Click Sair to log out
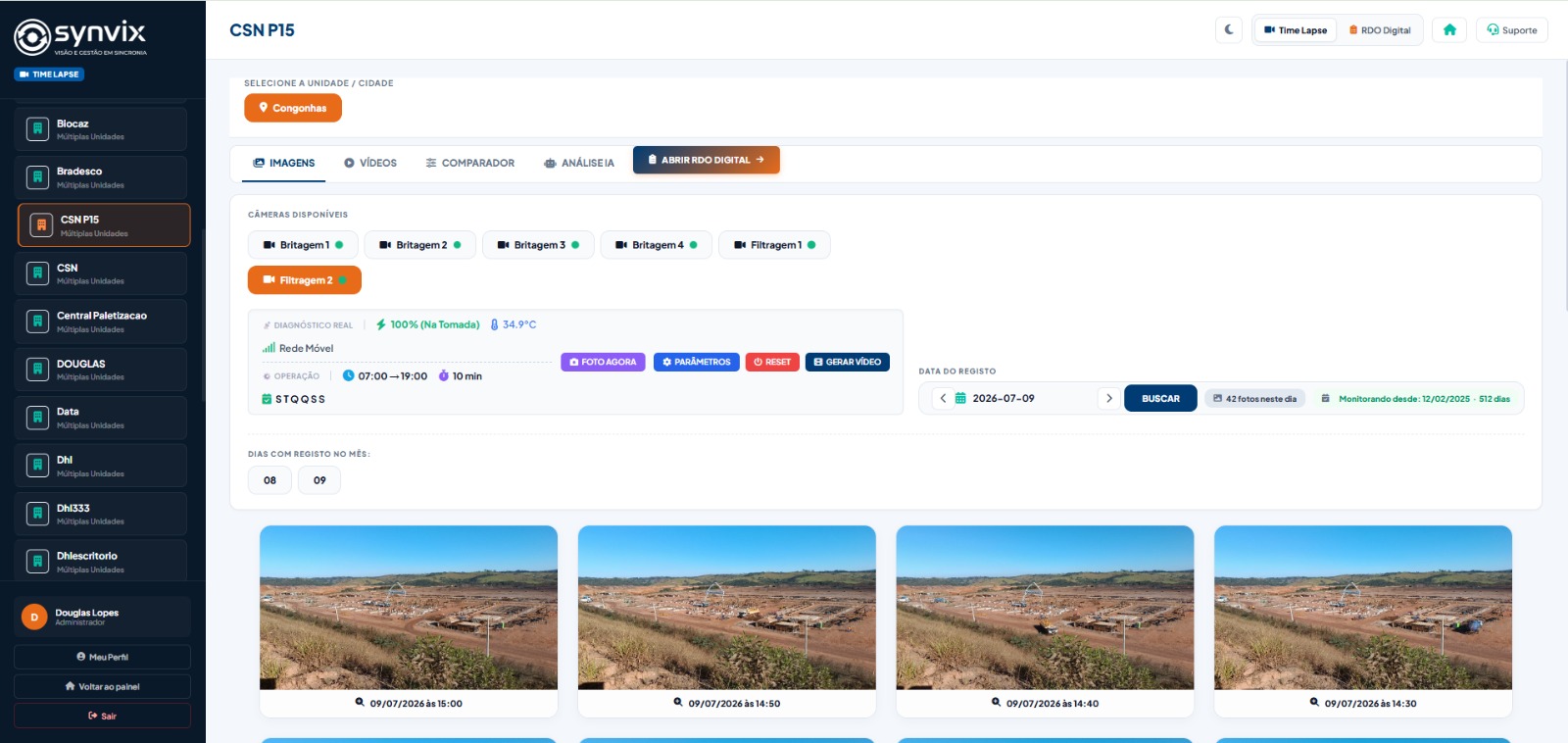This screenshot has width=1568, height=743. [102, 716]
